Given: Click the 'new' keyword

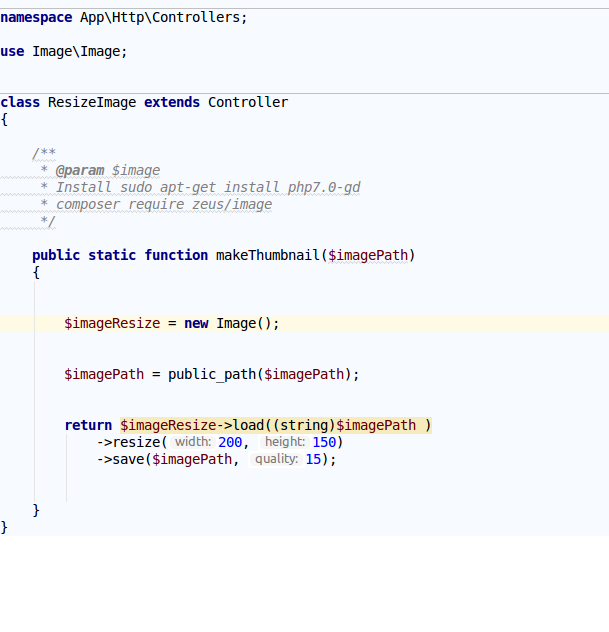Looking at the screenshot, I should coord(196,324).
